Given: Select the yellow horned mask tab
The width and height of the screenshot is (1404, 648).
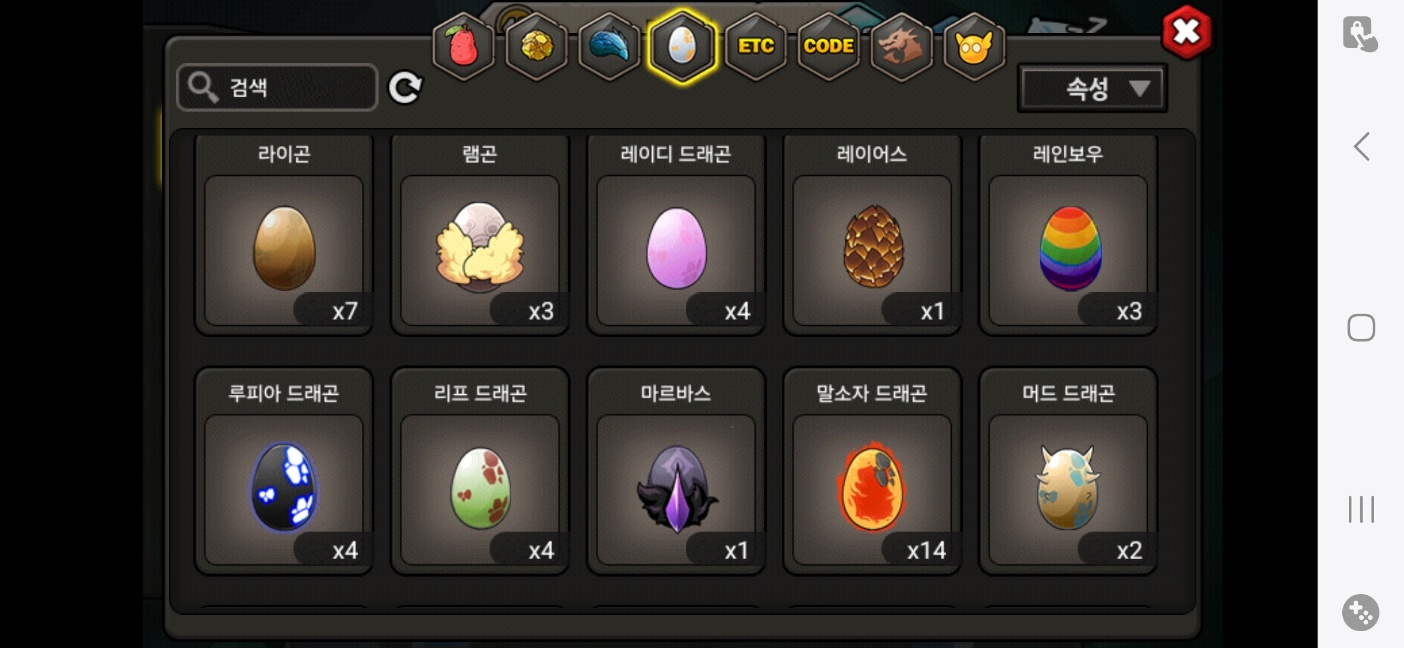Looking at the screenshot, I should 975,46.
